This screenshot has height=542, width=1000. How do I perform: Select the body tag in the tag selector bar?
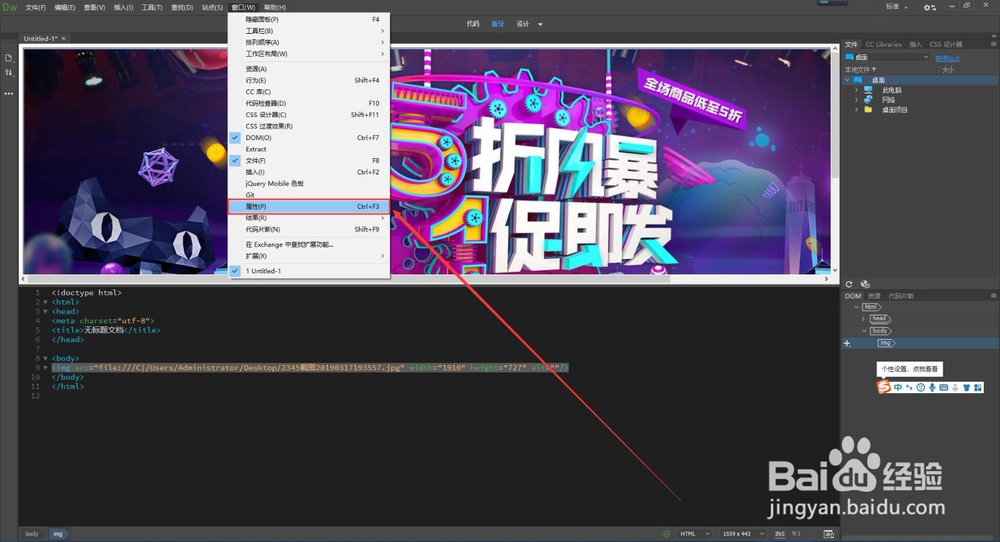[32, 534]
